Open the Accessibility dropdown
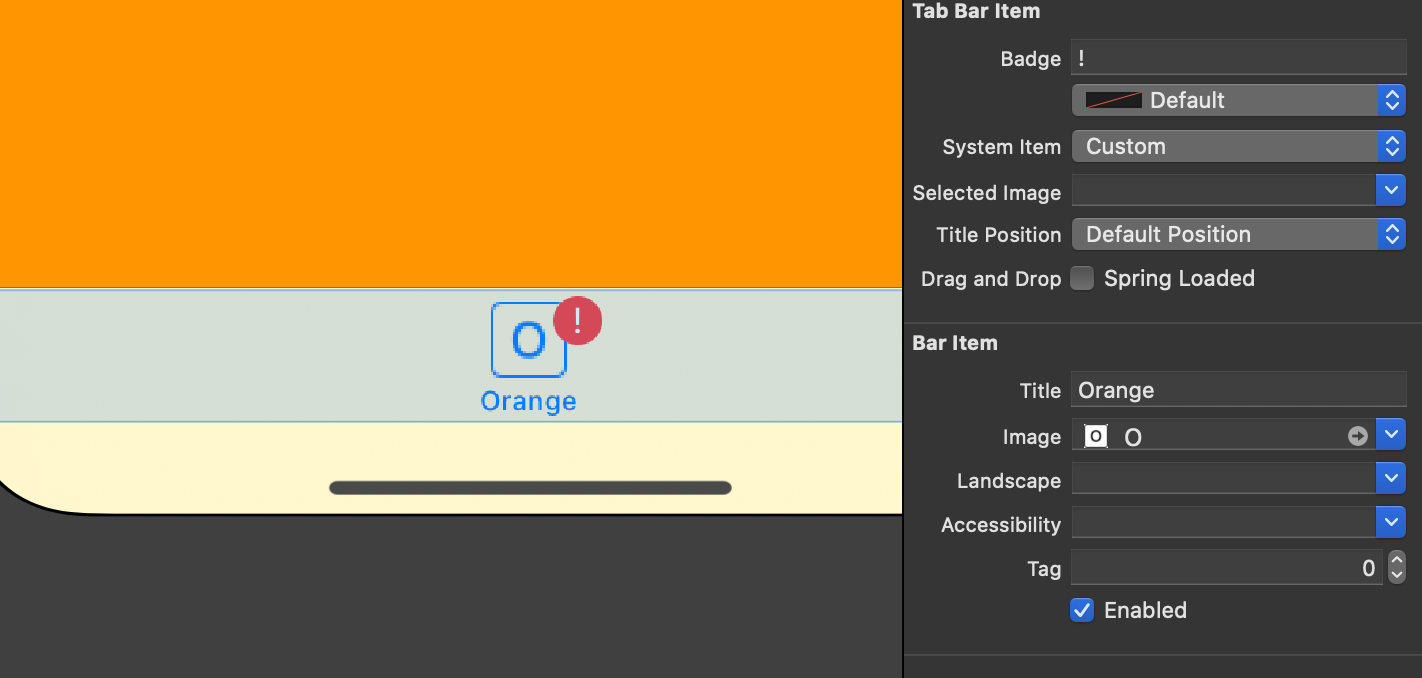This screenshot has height=678, width=1422. point(1391,522)
